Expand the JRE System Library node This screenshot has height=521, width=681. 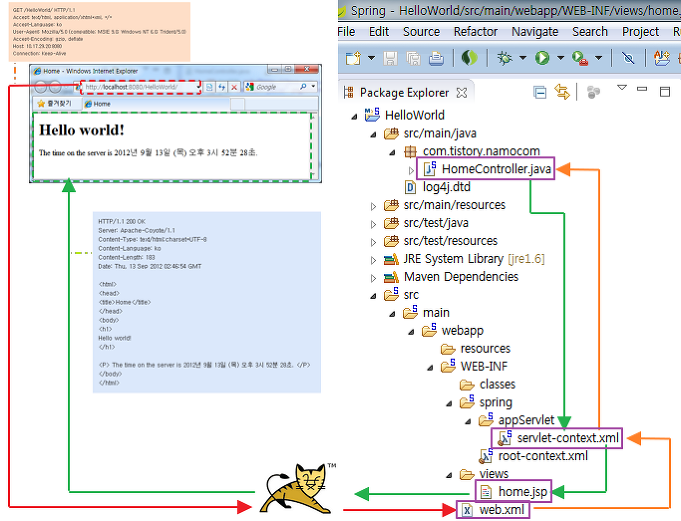tap(373, 260)
